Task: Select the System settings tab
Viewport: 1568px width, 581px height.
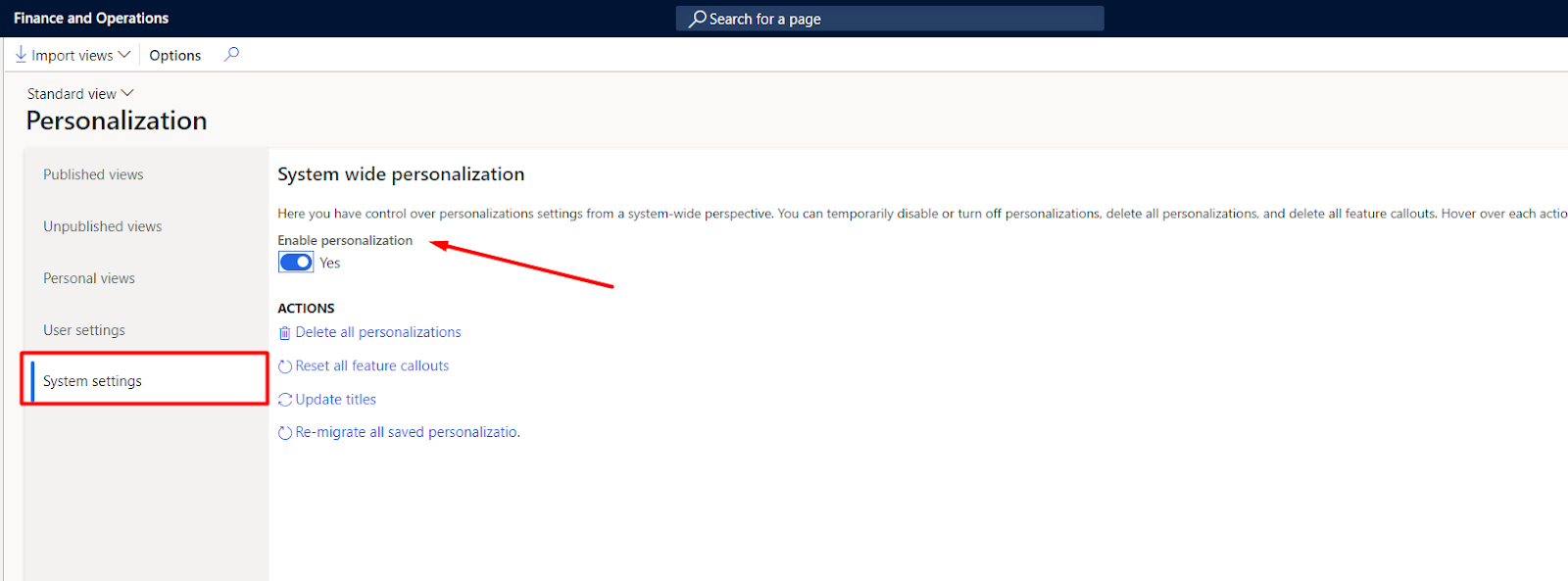Action: coord(146,381)
